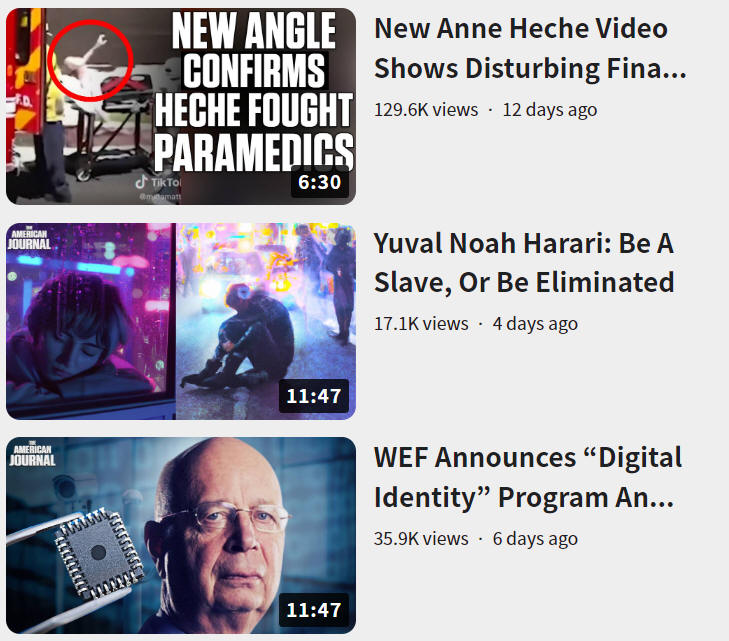Image resolution: width=729 pixels, height=641 pixels.
Task: Click the American Journal logo on Harari thumbnail
Action: (29, 239)
